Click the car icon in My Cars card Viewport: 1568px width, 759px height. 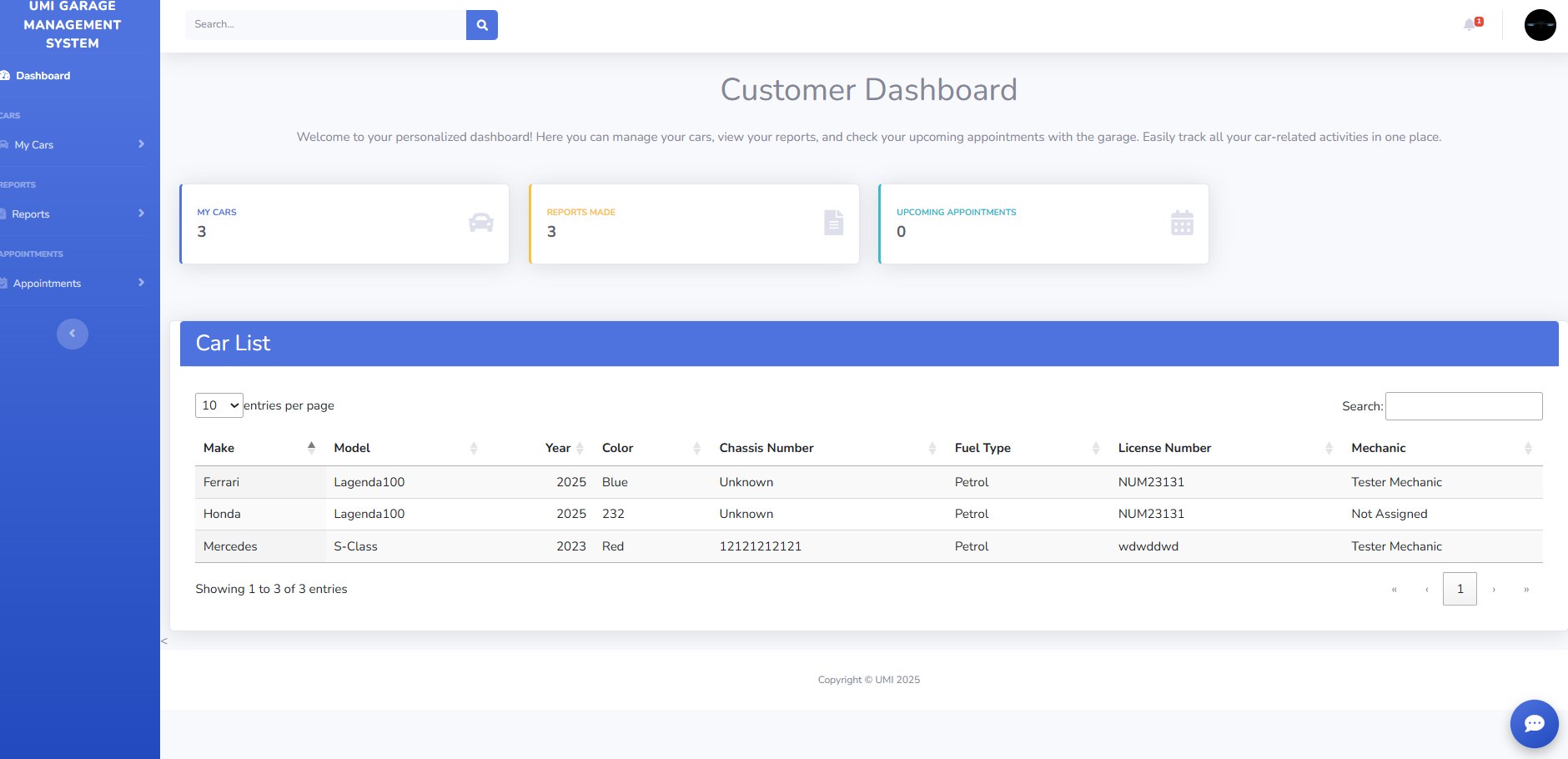coord(481,223)
